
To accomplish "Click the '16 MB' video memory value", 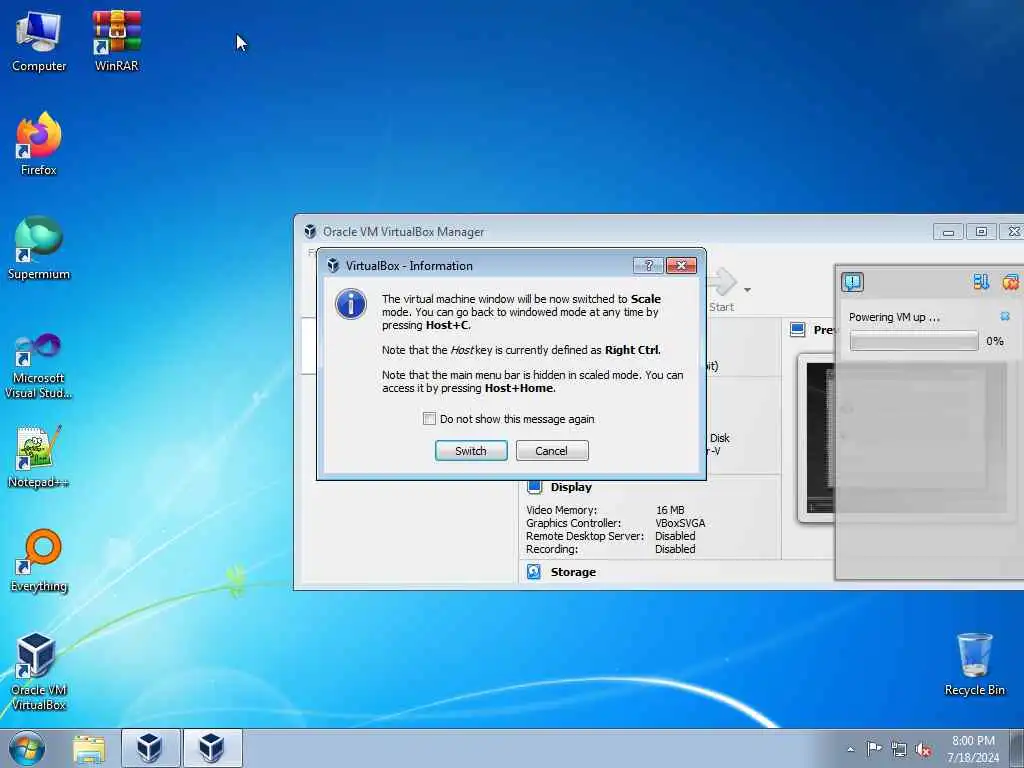I will (670, 510).
